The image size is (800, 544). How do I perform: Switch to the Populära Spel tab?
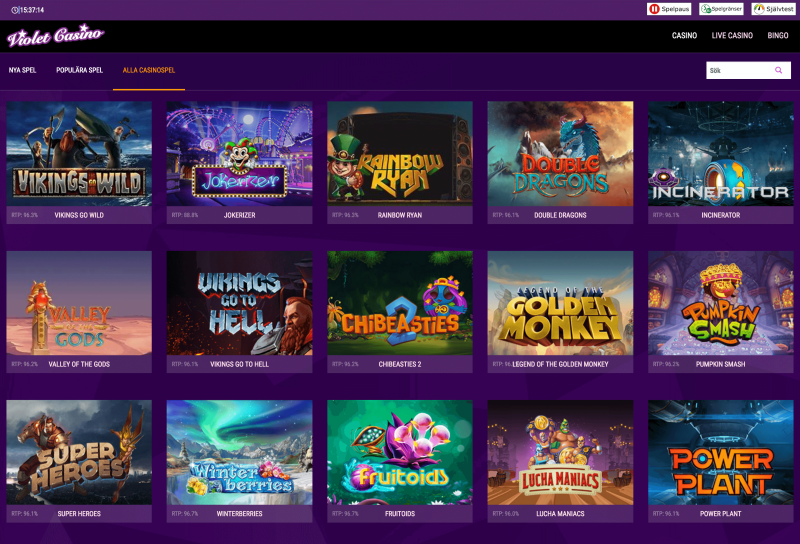tap(80, 70)
